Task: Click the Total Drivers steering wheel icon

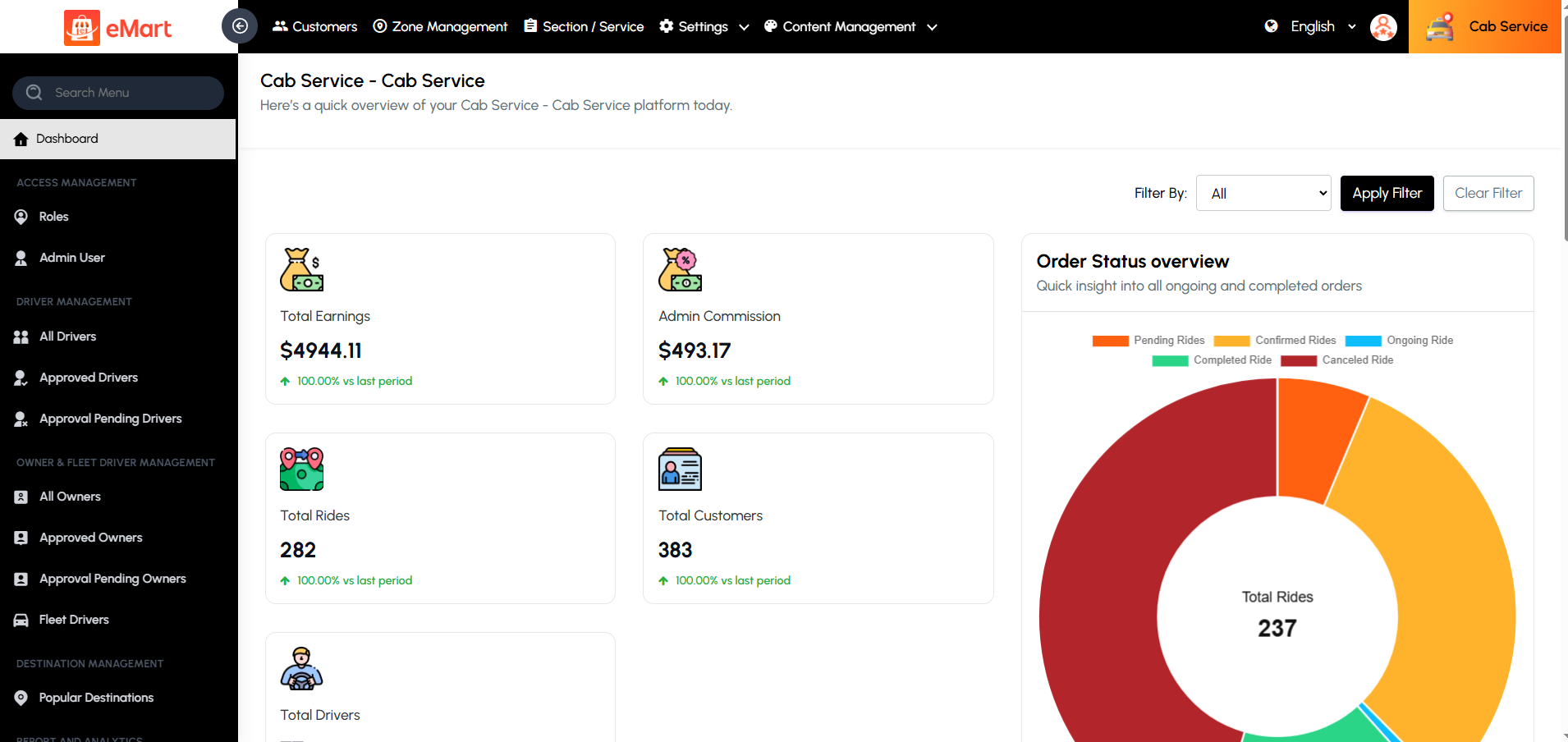Action: (301, 669)
